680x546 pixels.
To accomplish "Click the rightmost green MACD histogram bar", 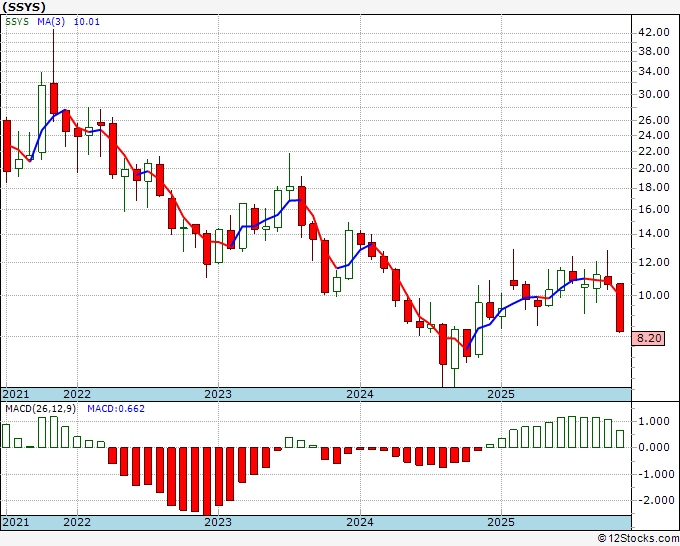I will [620, 438].
